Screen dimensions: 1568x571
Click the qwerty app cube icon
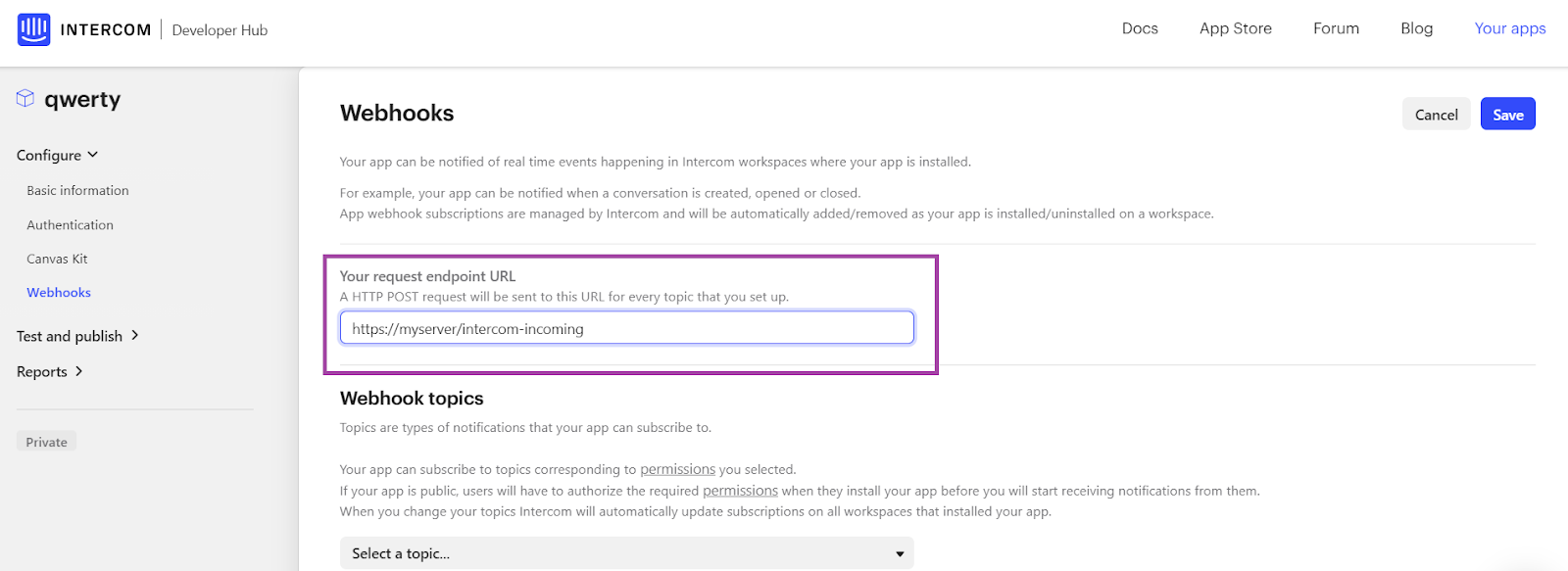click(x=25, y=98)
